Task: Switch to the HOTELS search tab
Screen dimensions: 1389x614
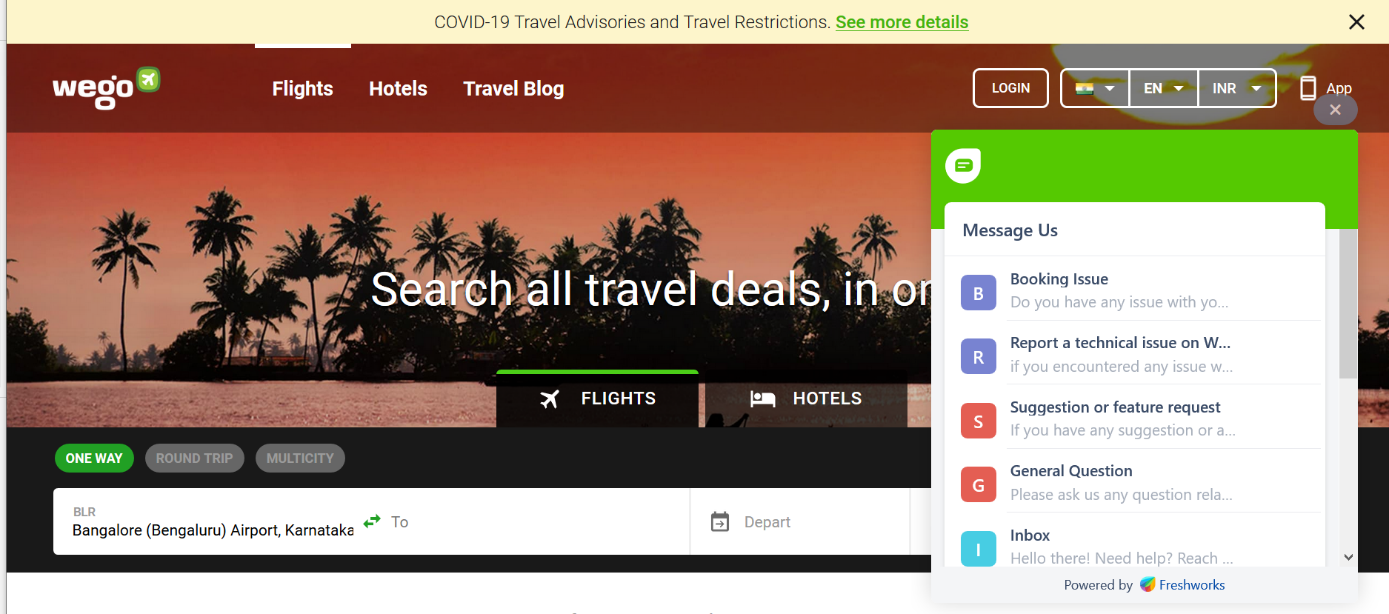Action: 805,399
